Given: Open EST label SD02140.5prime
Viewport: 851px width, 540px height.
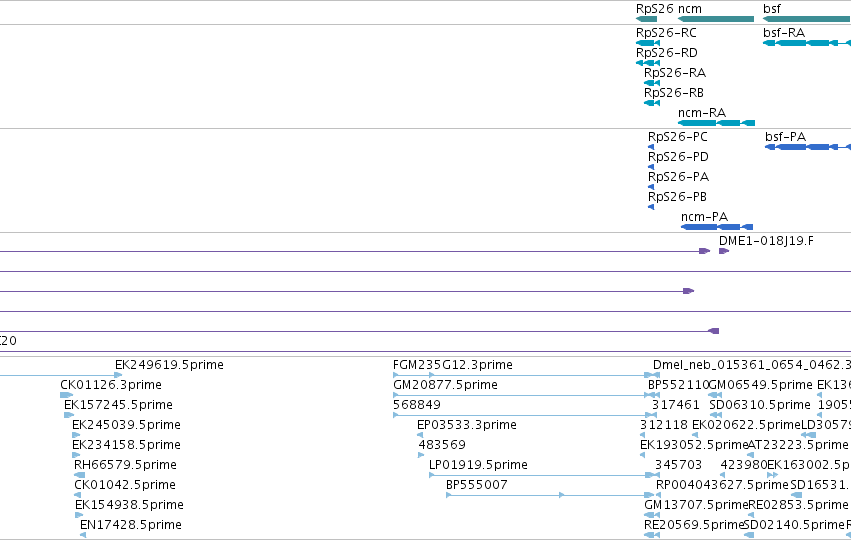Looking at the screenshot, I should point(793,525).
